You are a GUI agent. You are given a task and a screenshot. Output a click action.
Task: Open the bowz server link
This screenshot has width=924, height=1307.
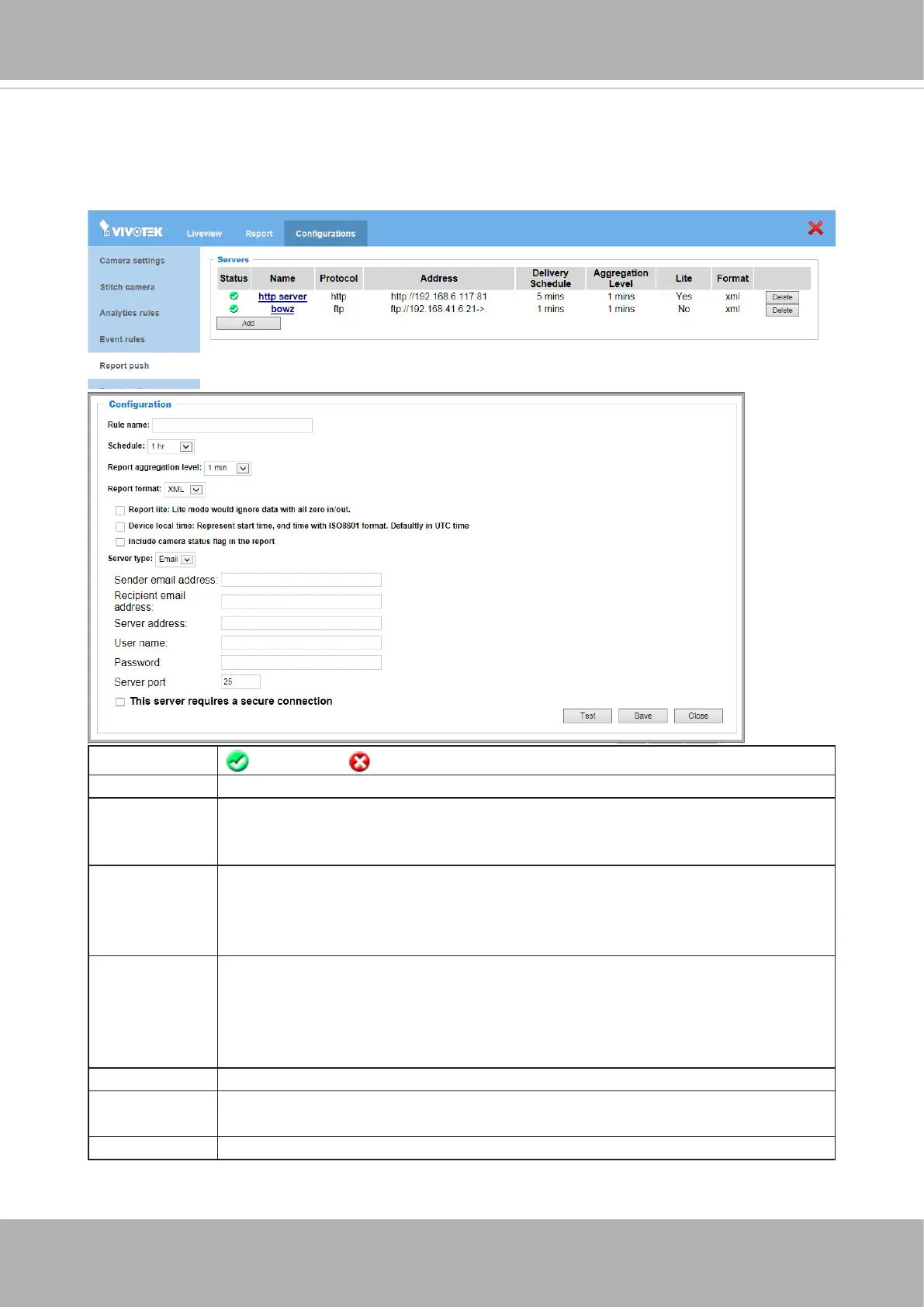[x=282, y=309]
